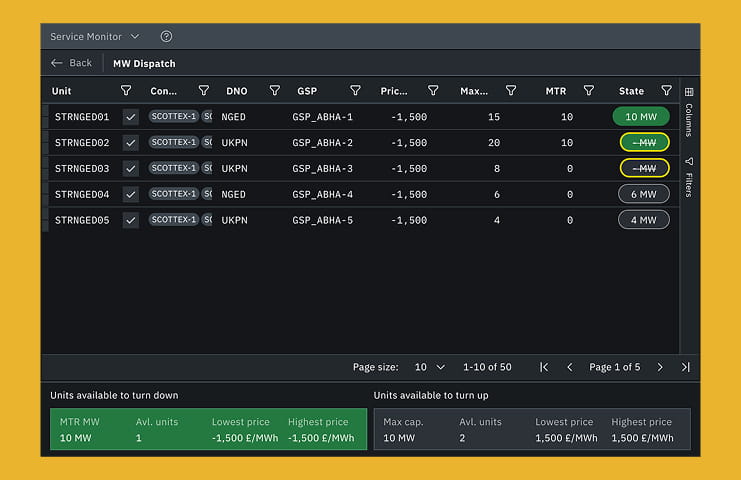This screenshot has width=741, height=480.
Task: Toggle the checkbox for STRNGED05 row
Action: (x=131, y=220)
